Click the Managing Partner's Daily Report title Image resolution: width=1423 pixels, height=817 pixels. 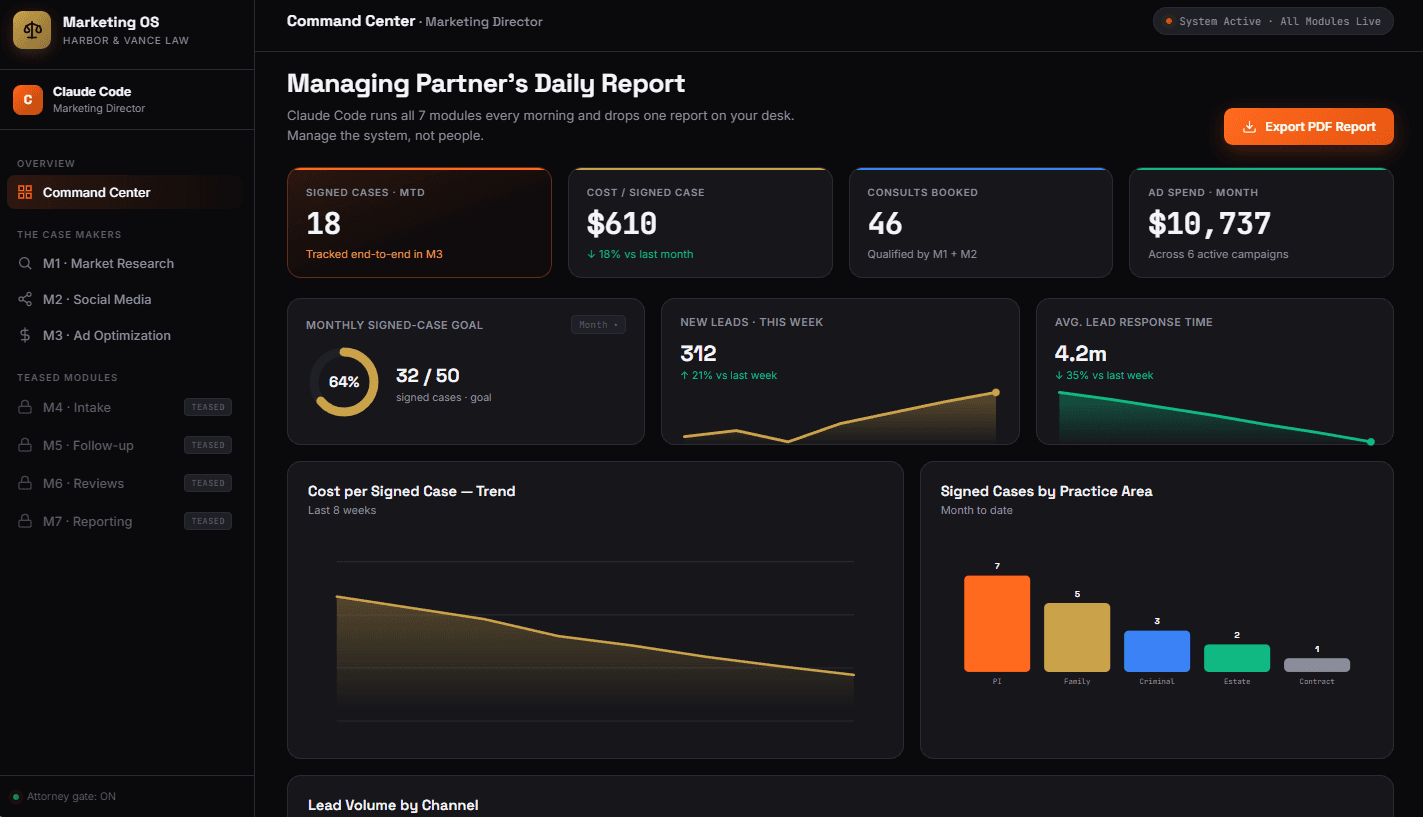click(x=486, y=83)
